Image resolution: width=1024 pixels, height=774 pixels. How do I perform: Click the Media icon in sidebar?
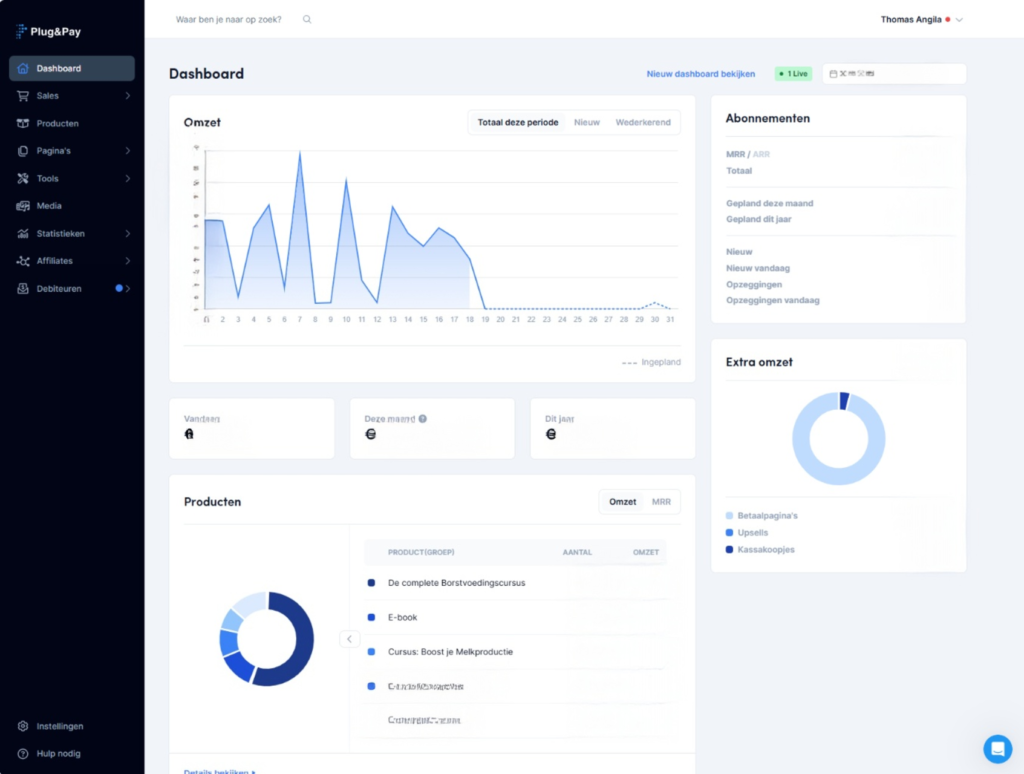pos(23,206)
